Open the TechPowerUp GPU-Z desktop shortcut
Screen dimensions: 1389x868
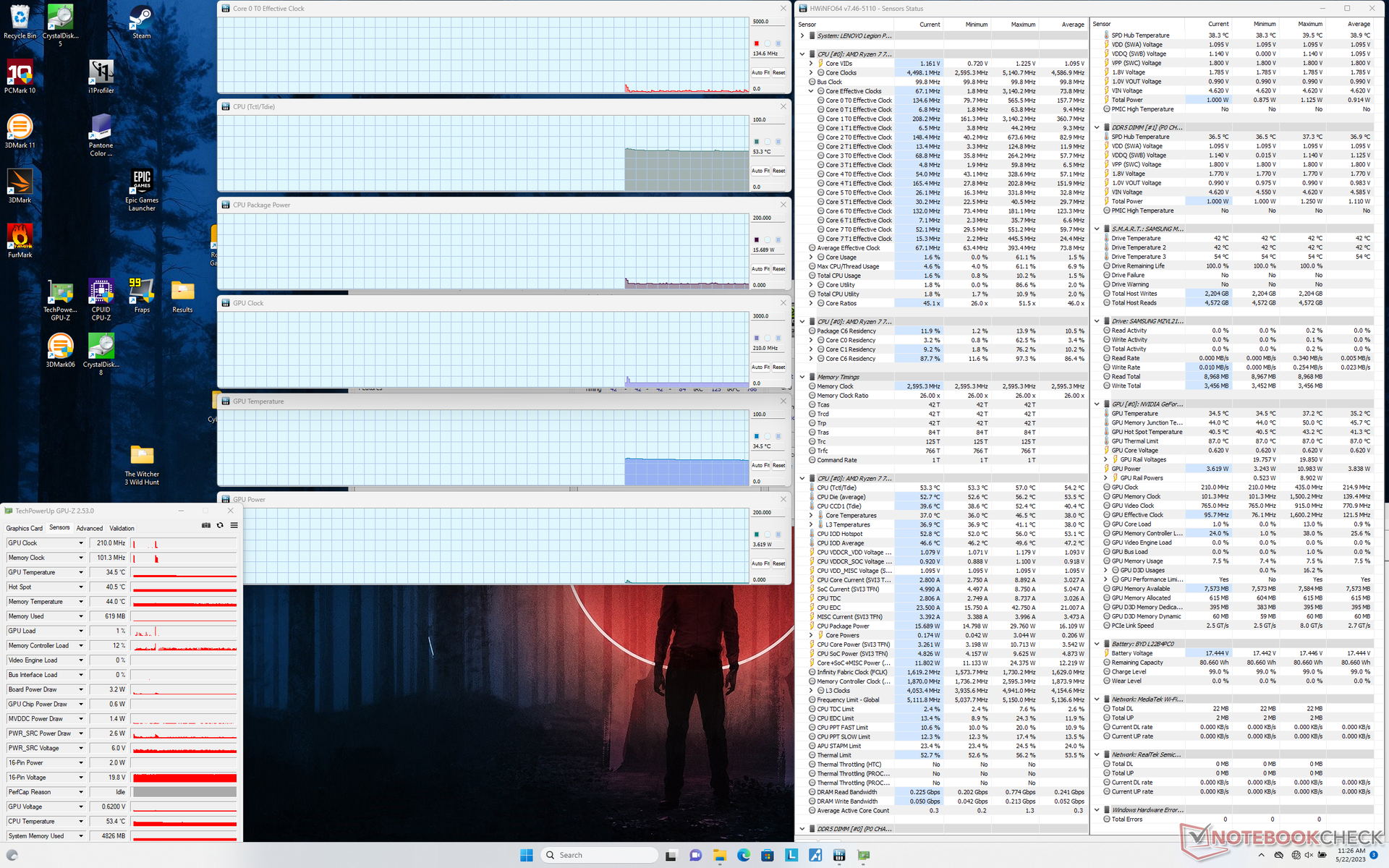click(x=60, y=299)
